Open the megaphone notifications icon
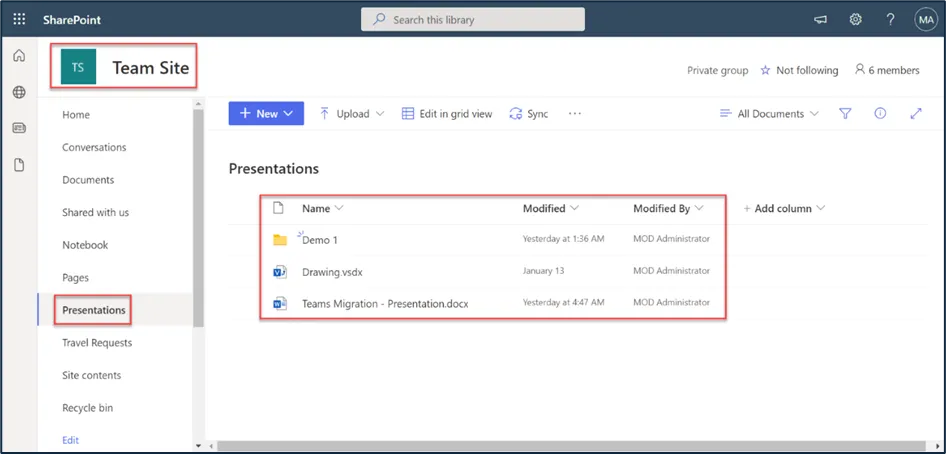This screenshot has height=454, width=946. coord(821,19)
